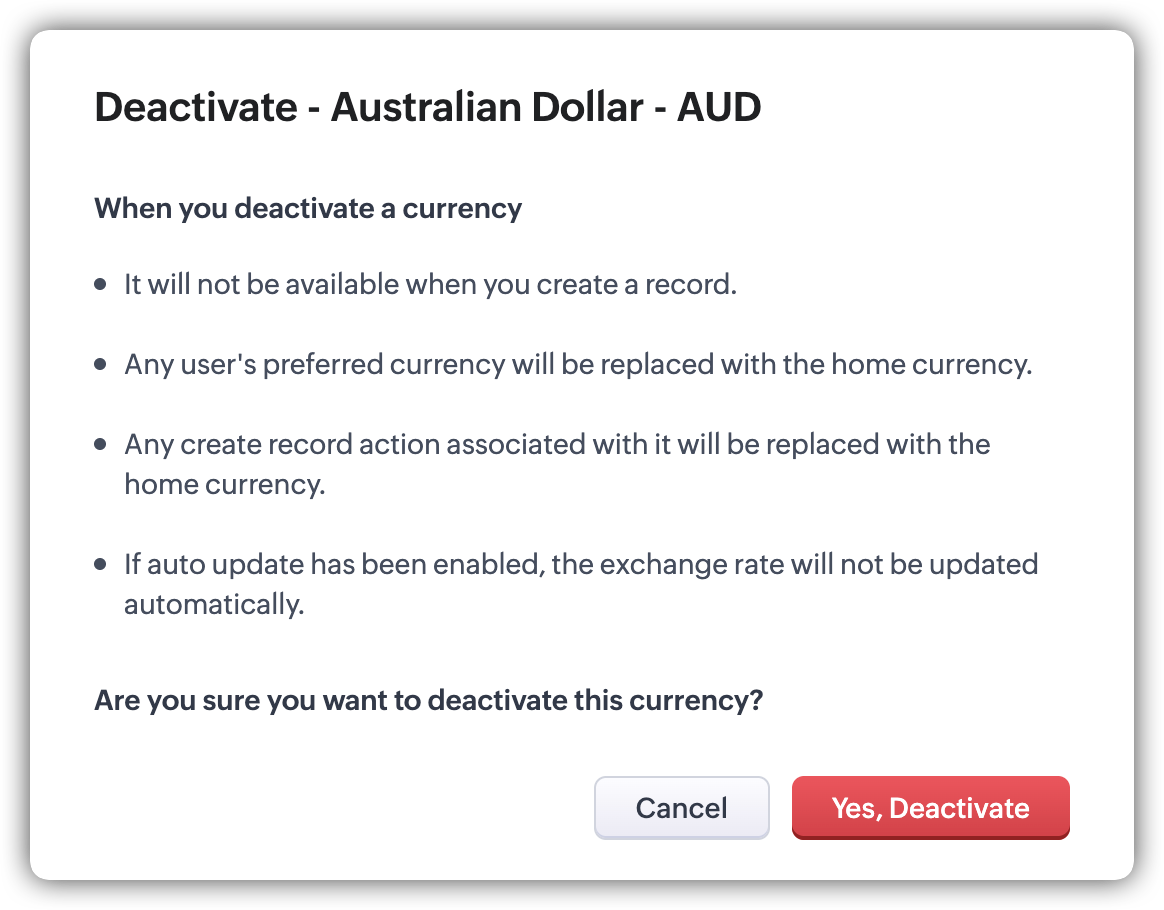Click the bullet dot before 'Any user's preferred currency'
The height and width of the screenshot is (910, 1164).
(x=100, y=365)
